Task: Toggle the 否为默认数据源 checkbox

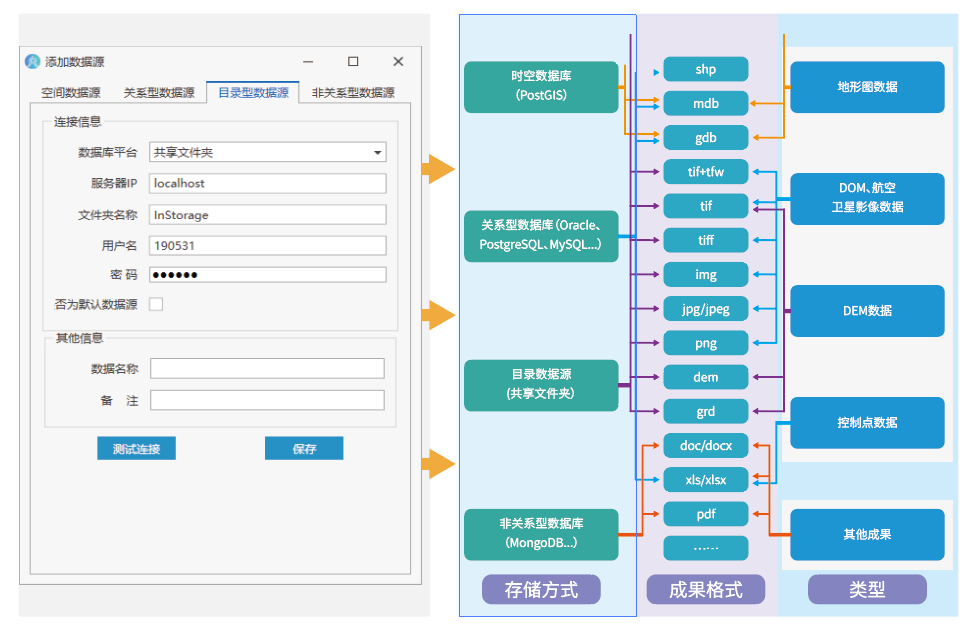Action: (x=156, y=304)
